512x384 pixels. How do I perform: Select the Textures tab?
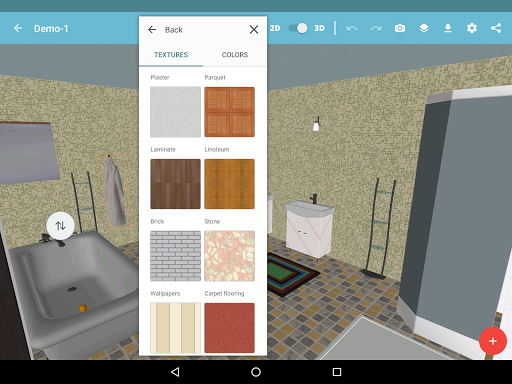[171, 55]
